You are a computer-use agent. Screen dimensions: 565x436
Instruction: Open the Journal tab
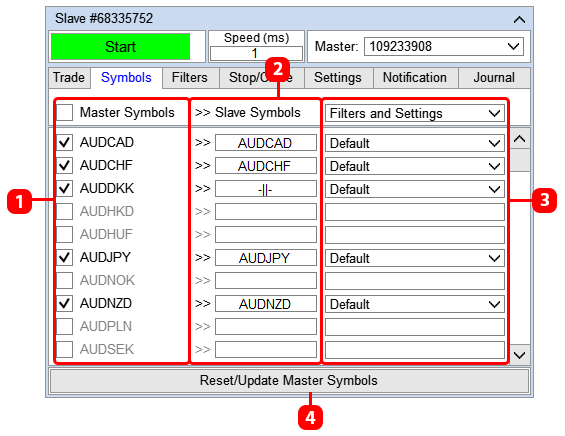[x=494, y=78]
